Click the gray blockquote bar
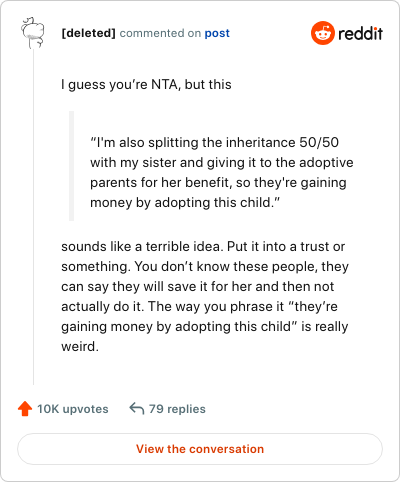The height and width of the screenshot is (482, 400). (71, 166)
